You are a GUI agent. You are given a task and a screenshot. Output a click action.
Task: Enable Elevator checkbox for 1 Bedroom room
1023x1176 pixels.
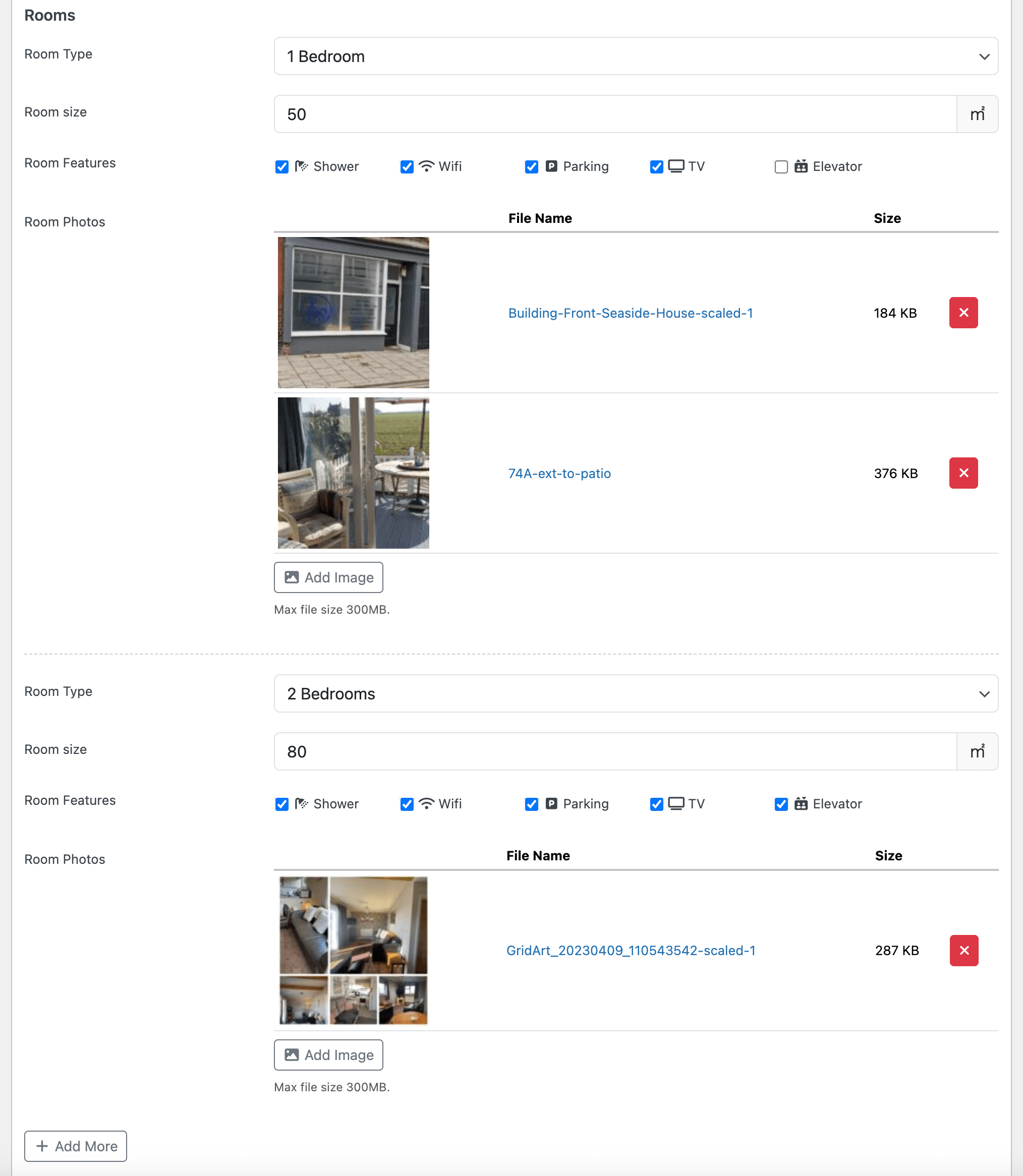pos(781,166)
